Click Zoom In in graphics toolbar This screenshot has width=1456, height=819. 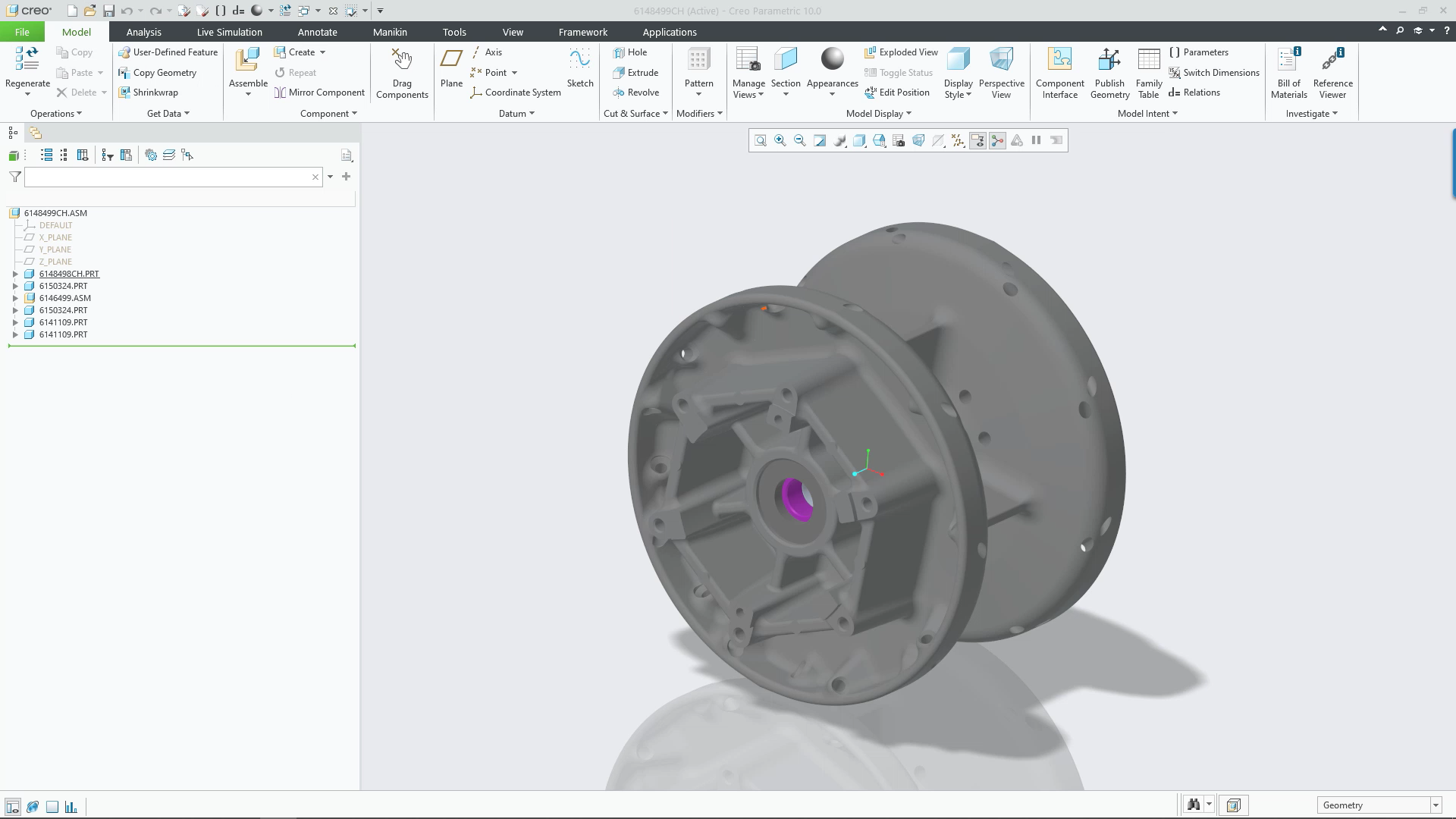coord(780,140)
